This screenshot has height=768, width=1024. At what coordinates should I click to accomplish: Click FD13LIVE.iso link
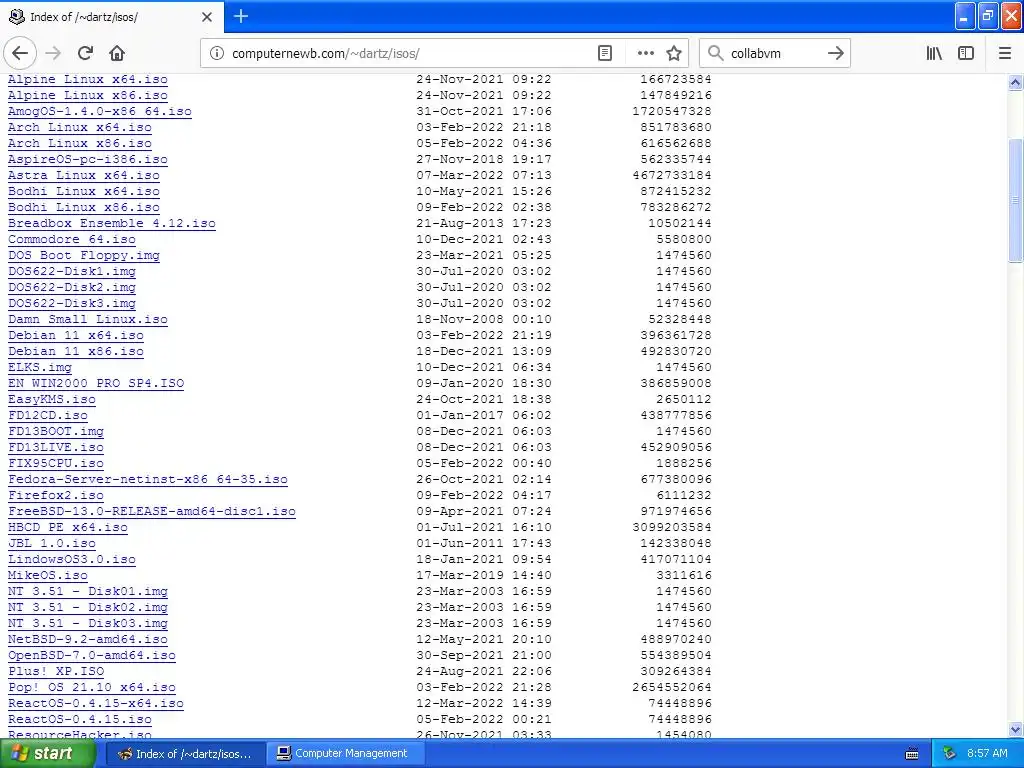tap(56, 447)
